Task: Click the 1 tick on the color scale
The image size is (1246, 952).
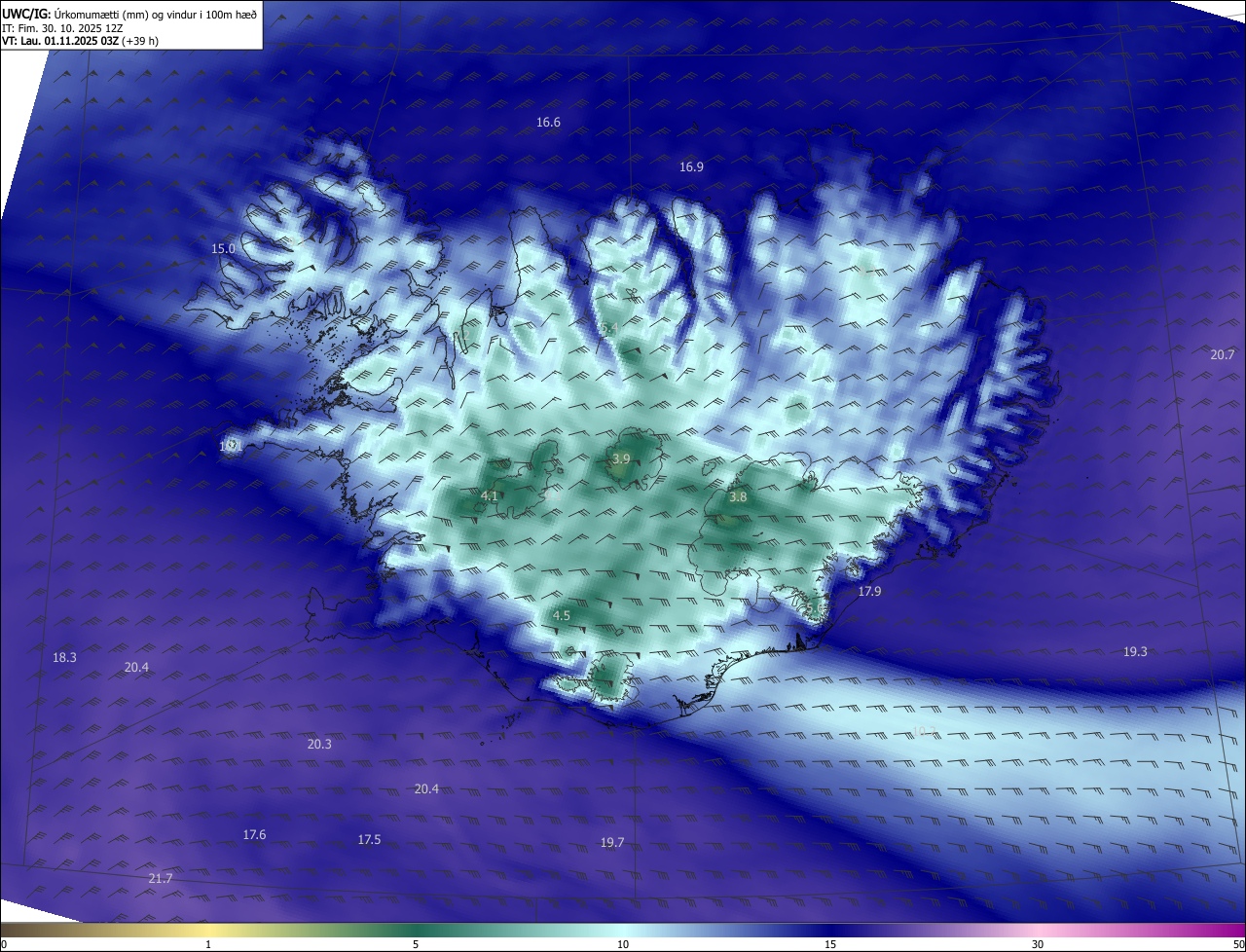Action: click(208, 944)
